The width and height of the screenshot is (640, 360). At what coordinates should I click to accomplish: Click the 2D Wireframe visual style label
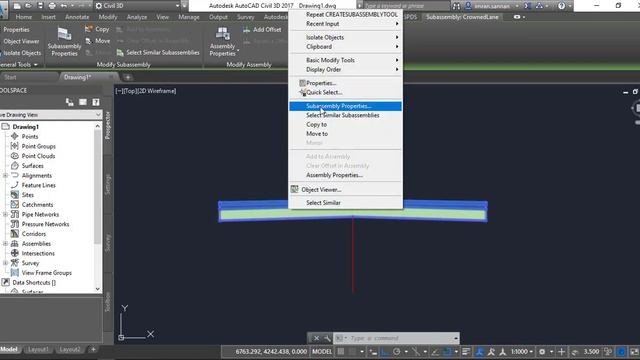[x=158, y=91]
